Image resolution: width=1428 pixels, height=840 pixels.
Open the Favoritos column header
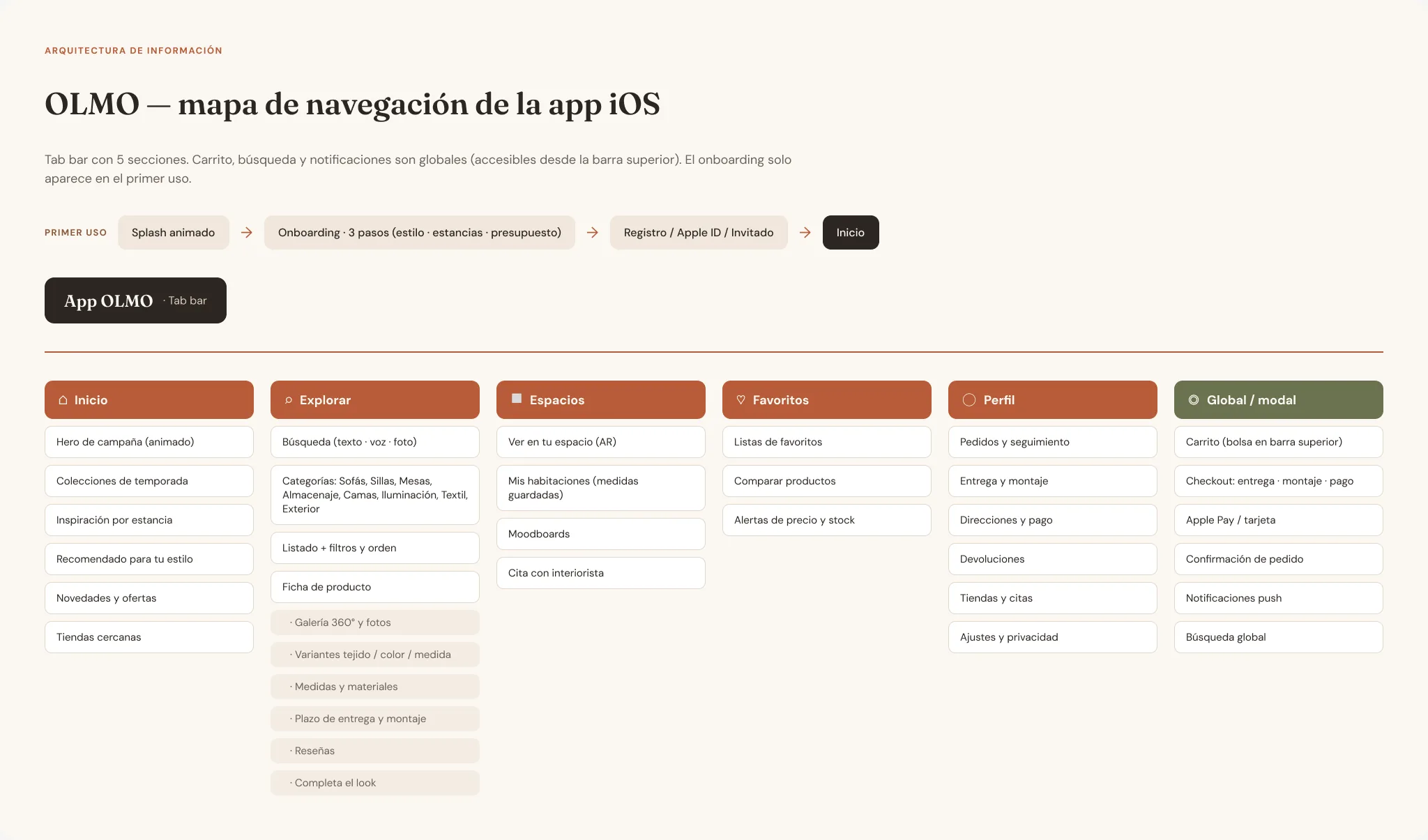(827, 400)
